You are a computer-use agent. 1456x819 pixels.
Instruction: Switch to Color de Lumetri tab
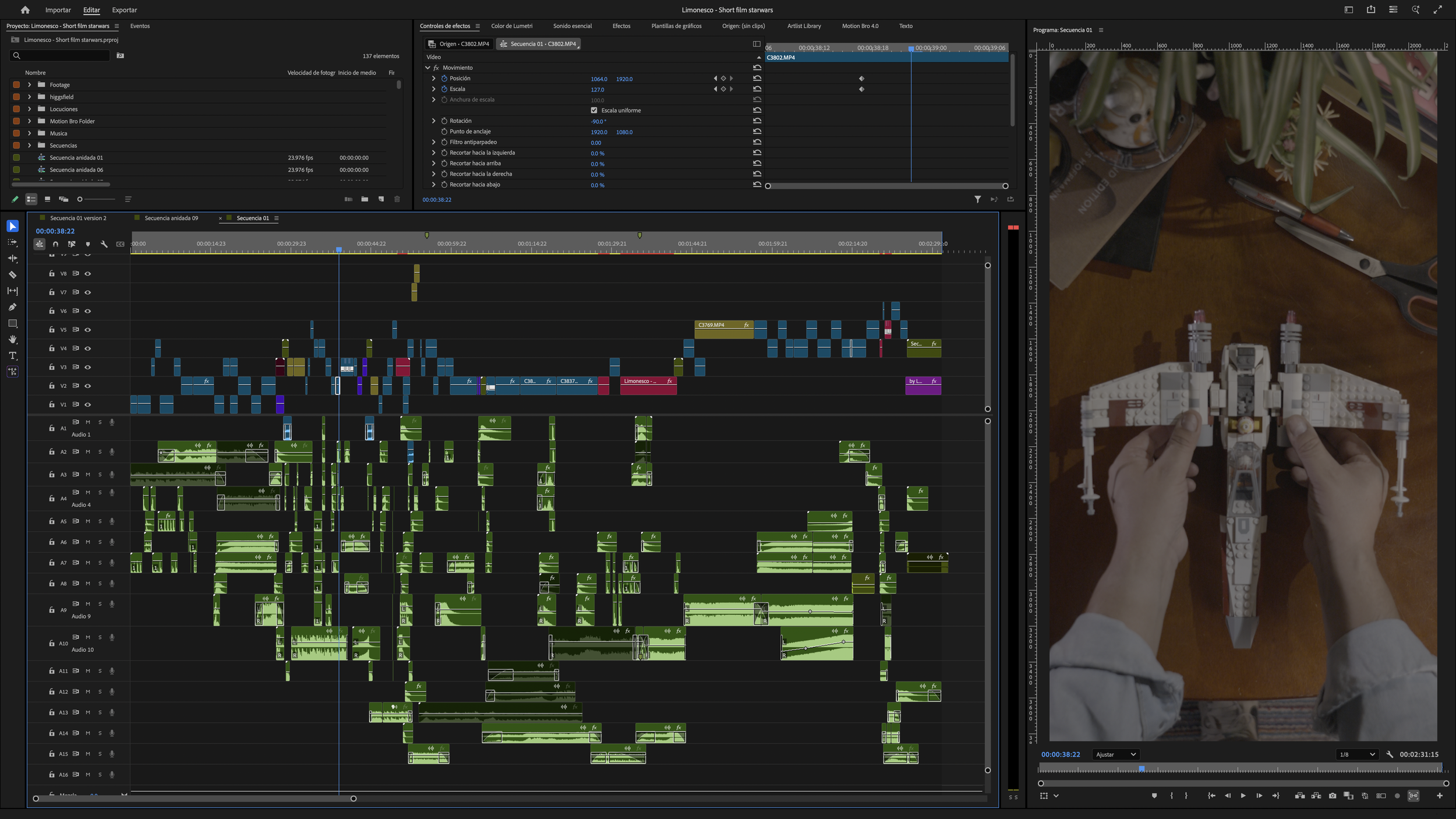511,26
